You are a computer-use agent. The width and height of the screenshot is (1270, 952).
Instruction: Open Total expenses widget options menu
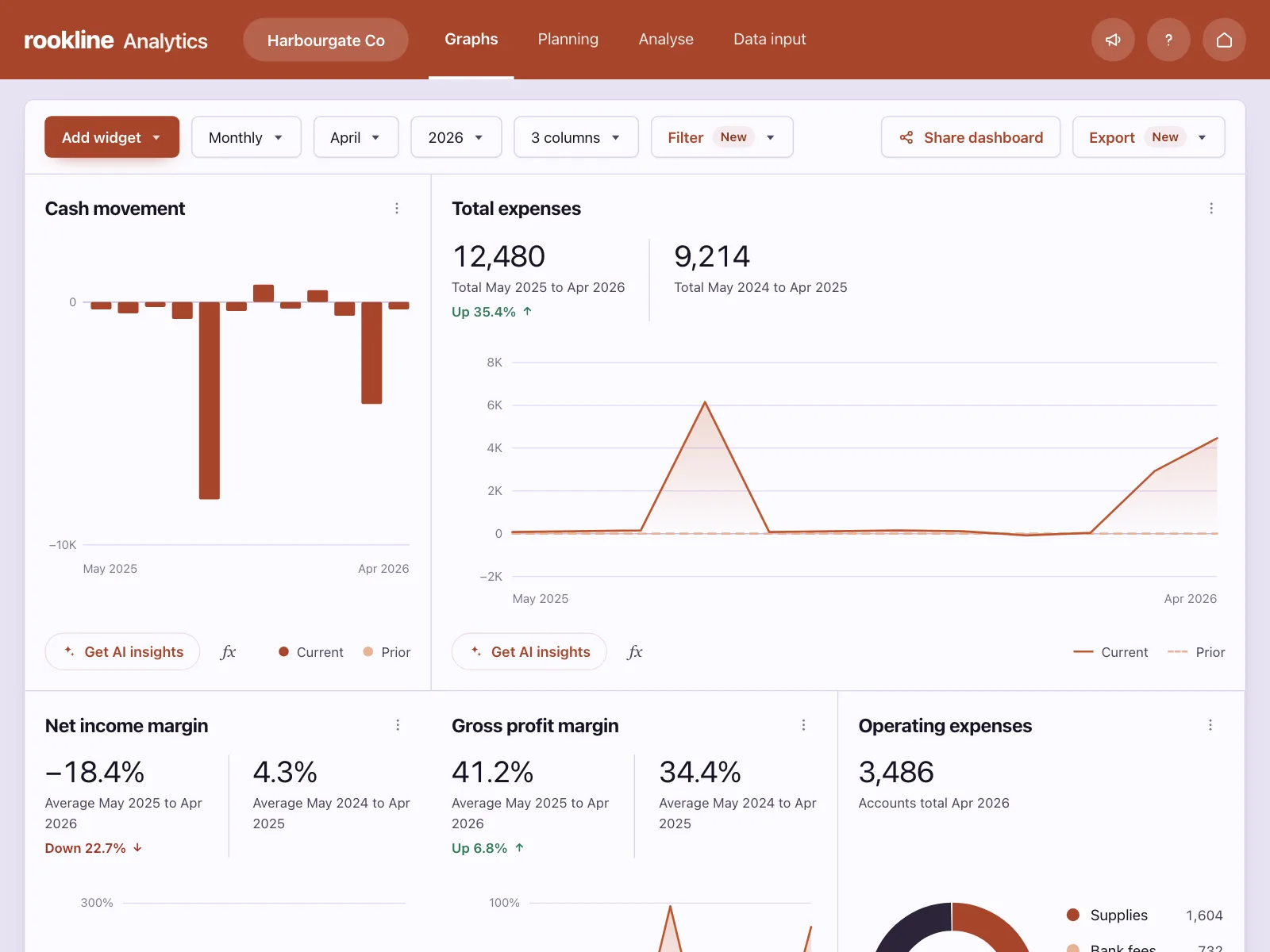point(1211,209)
